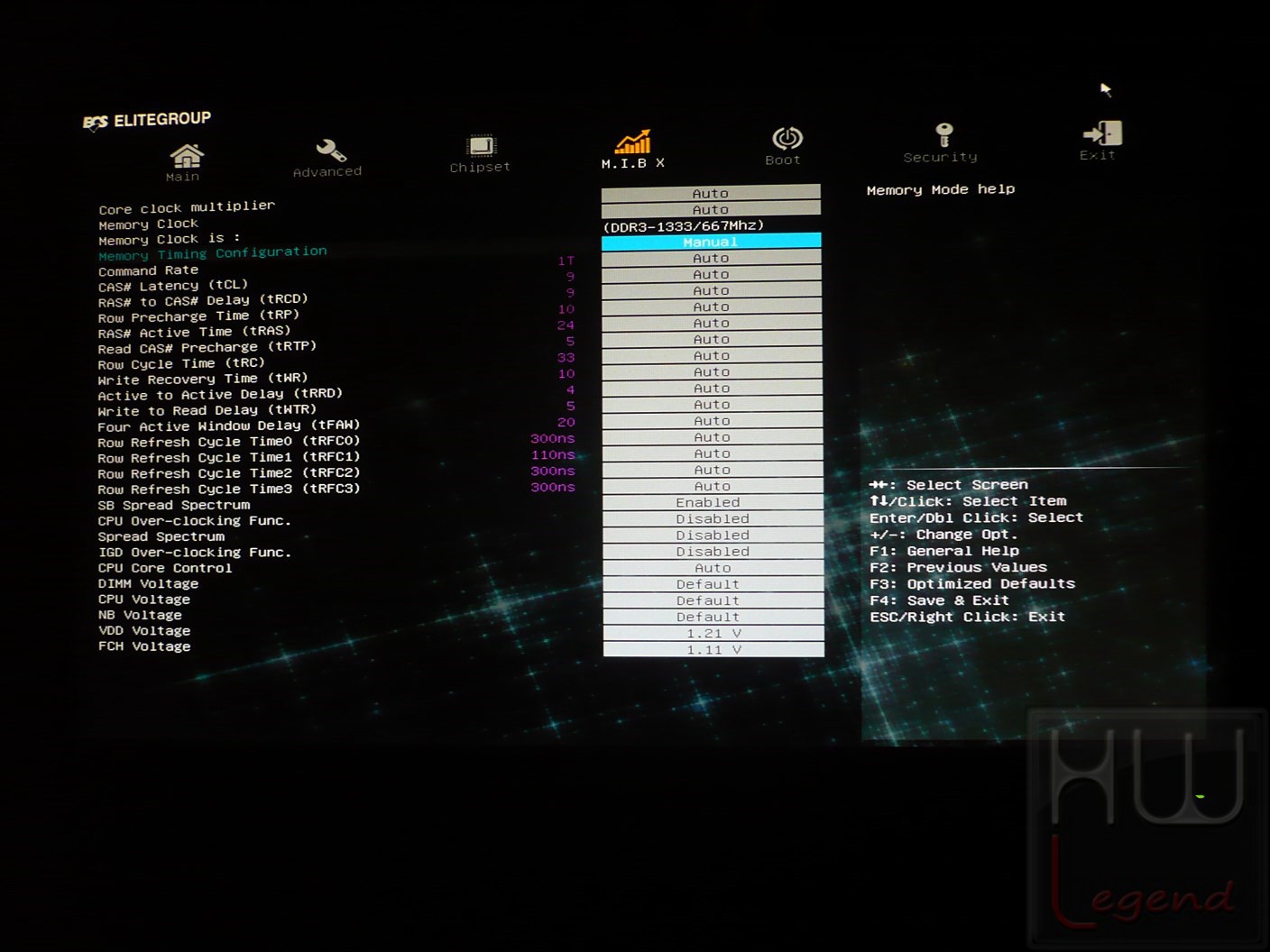This screenshot has height=952, width=1270.
Task: Change CPU Voltage Default field
Action: (x=713, y=600)
